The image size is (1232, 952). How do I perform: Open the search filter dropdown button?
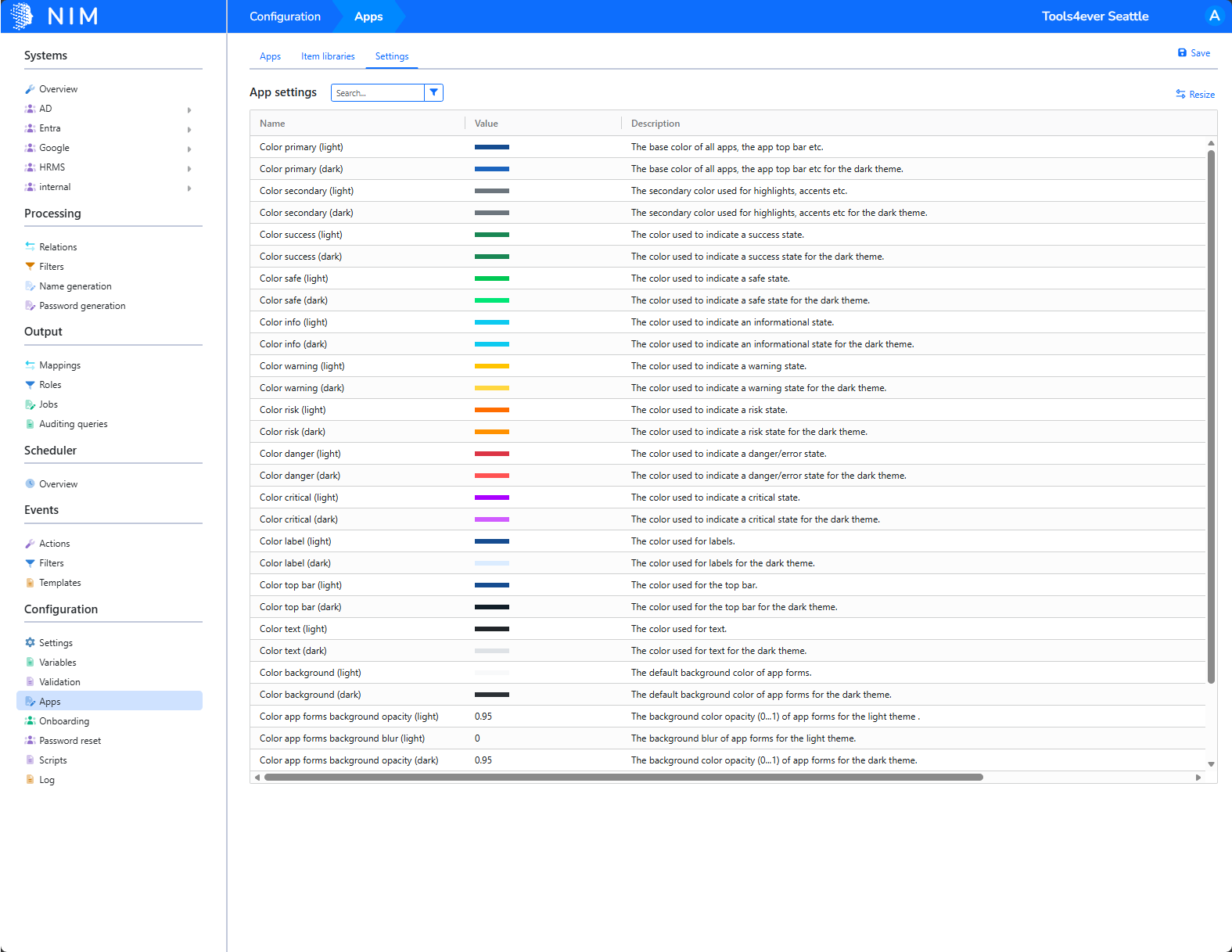coord(433,92)
